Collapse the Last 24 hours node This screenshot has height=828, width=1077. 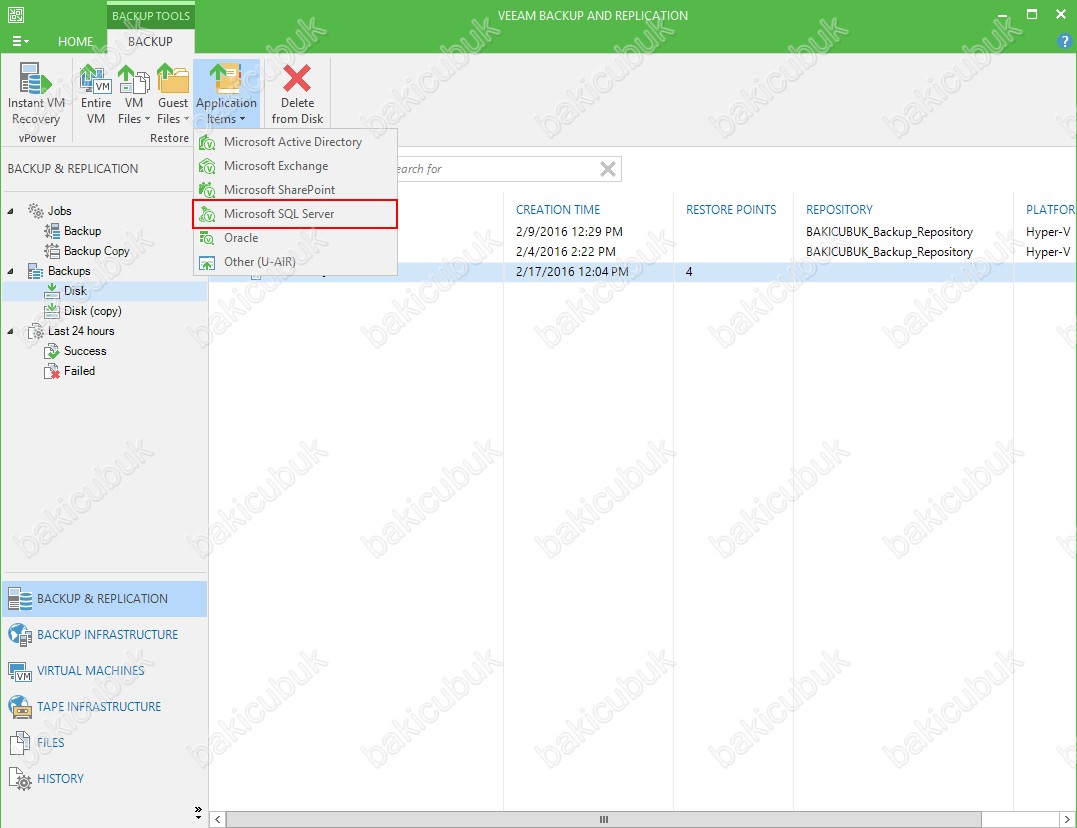(x=10, y=331)
